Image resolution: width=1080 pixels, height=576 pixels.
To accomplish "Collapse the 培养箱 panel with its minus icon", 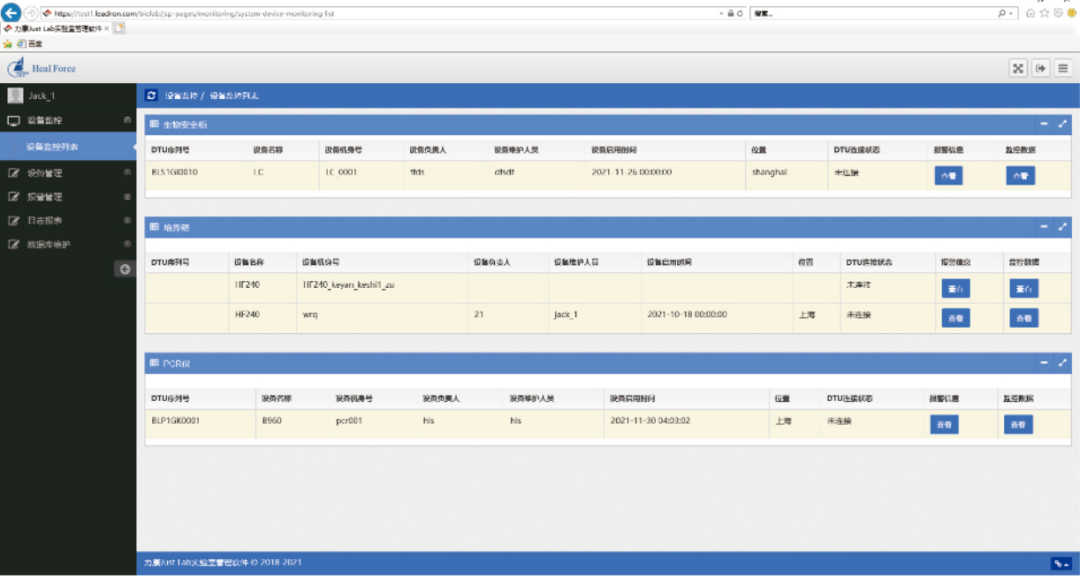I will (1044, 226).
